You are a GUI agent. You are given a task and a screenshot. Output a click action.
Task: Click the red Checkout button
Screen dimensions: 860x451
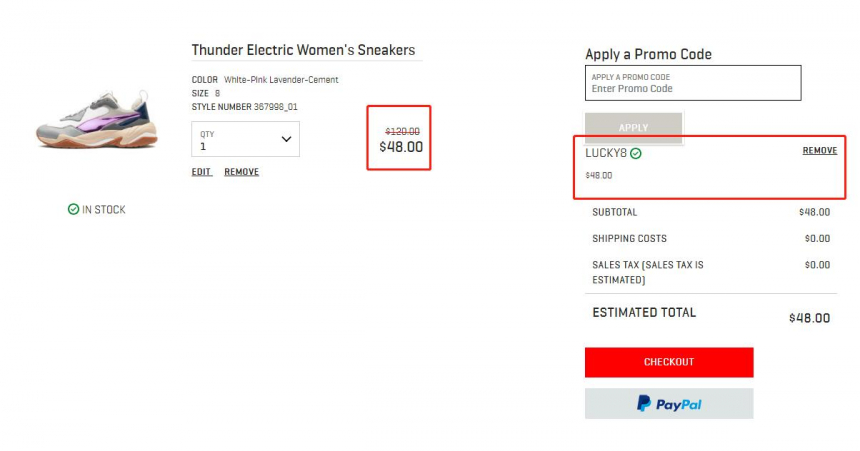[x=669, y=362]
